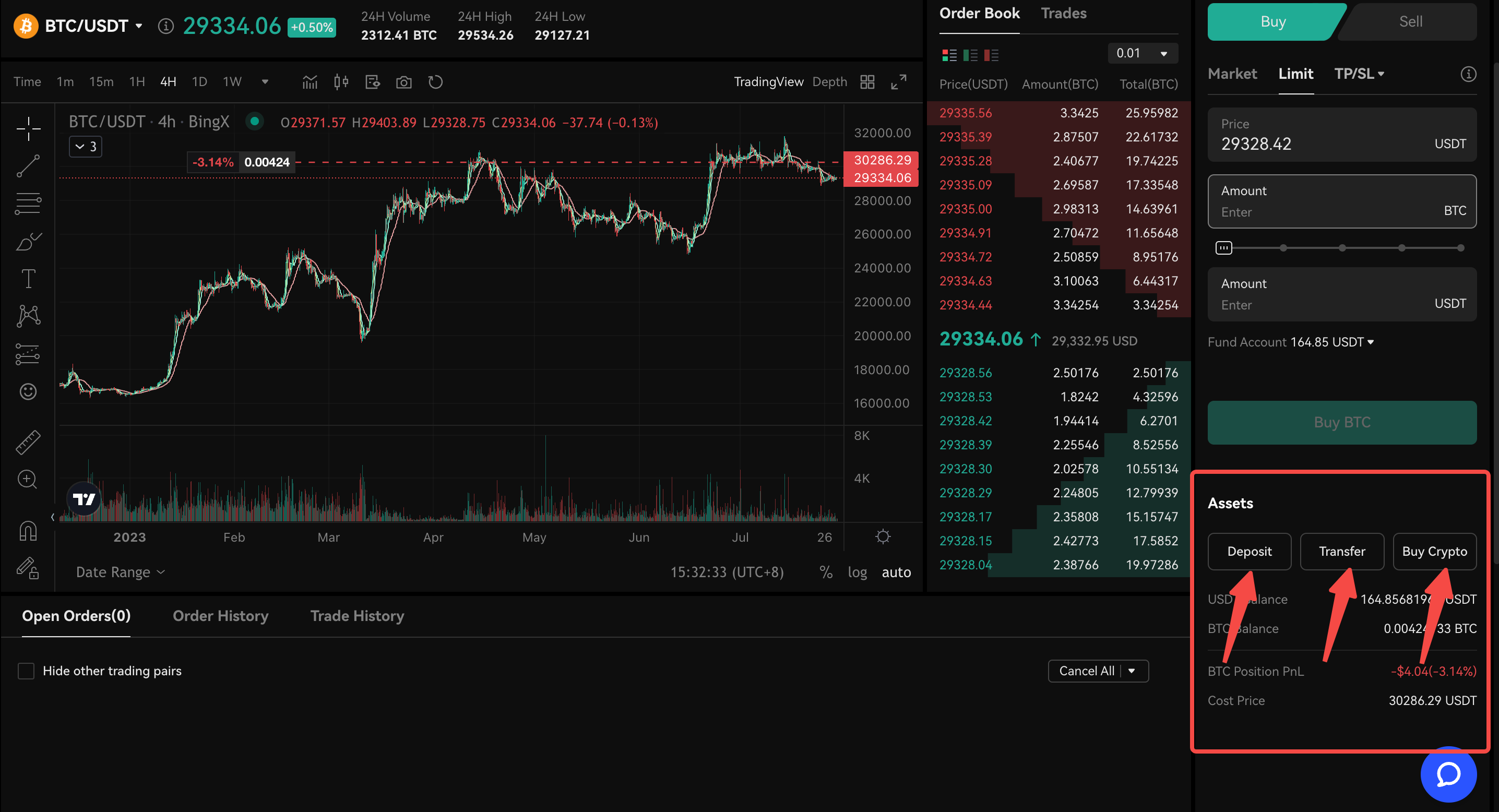
Task: Open the emoji sticker tool
Action: tap(28, 391)
